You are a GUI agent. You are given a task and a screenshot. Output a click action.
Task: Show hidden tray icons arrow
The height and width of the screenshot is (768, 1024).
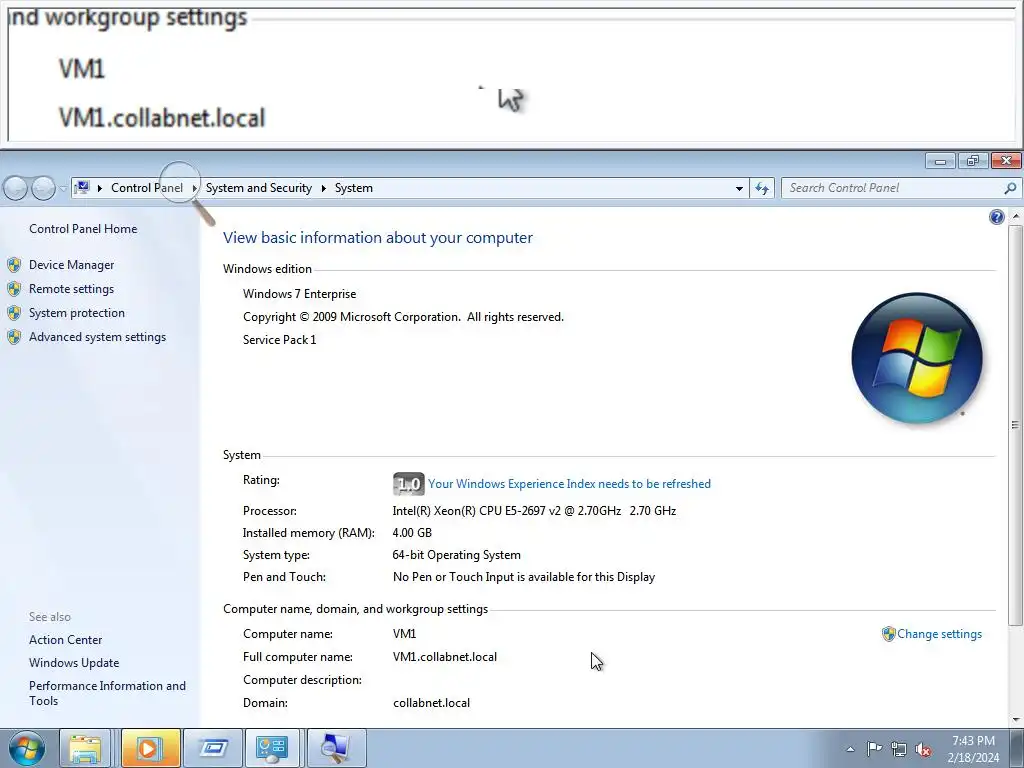[x=850, y=749]
